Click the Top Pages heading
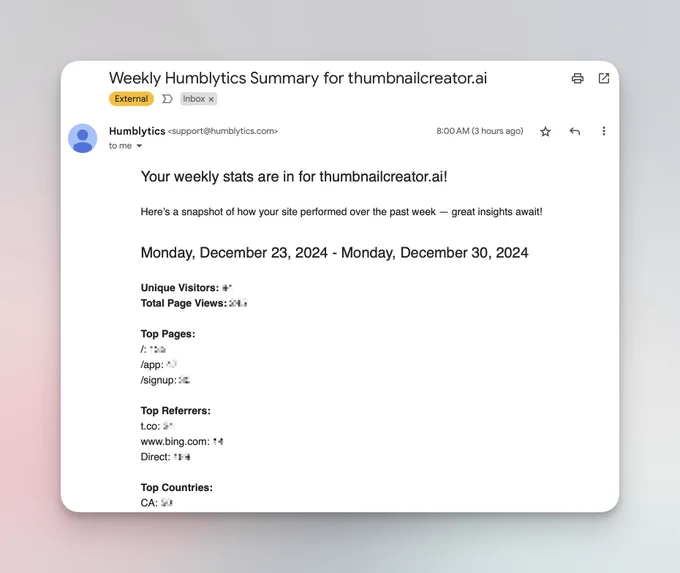680x573 pixels. 168,334
